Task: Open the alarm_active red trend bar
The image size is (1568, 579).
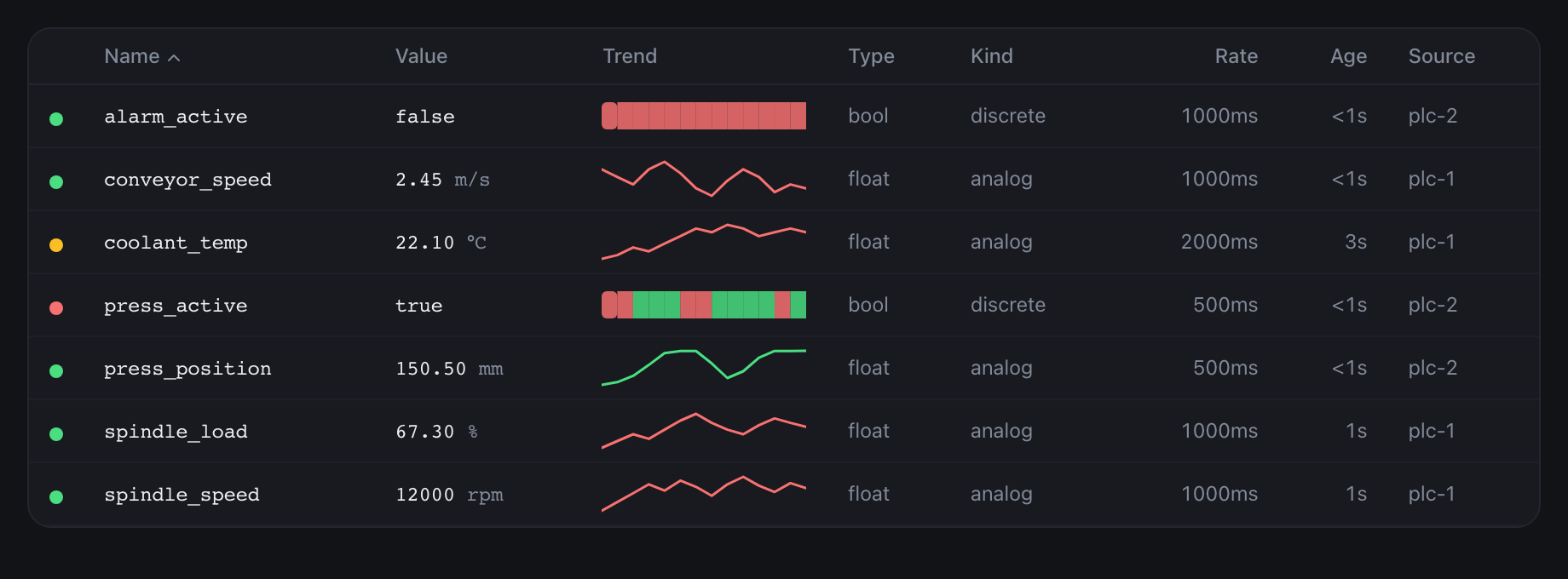Action: [x=704, y=116]
